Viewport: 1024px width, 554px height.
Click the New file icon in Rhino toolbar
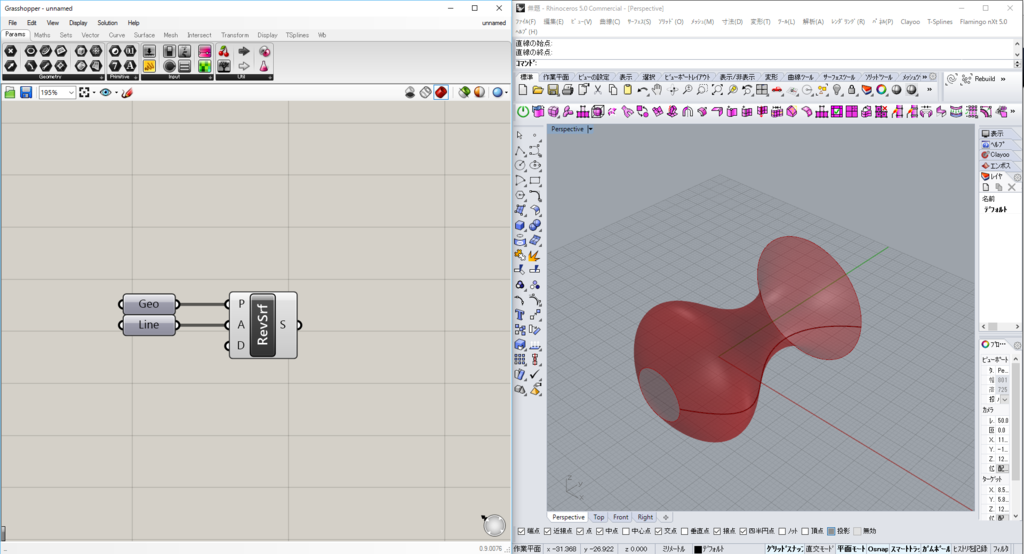click(x=523, y=90)
